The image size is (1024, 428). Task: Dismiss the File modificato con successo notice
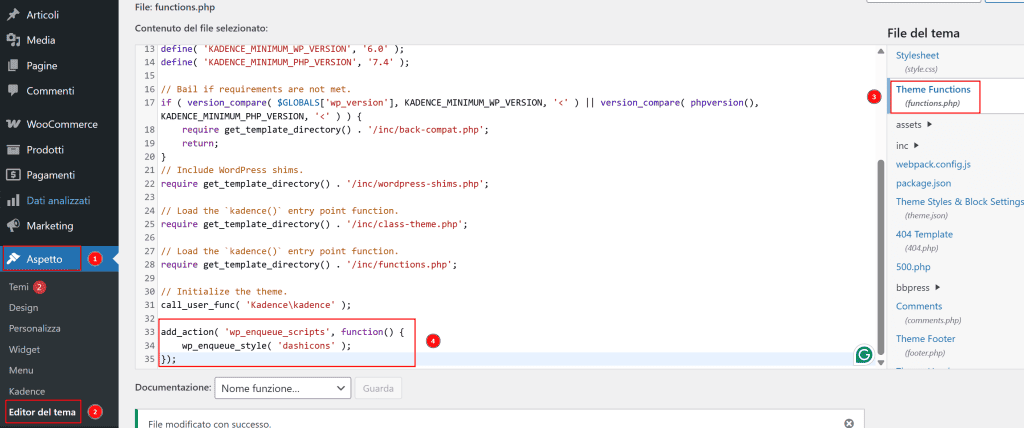tap(849, 423)
